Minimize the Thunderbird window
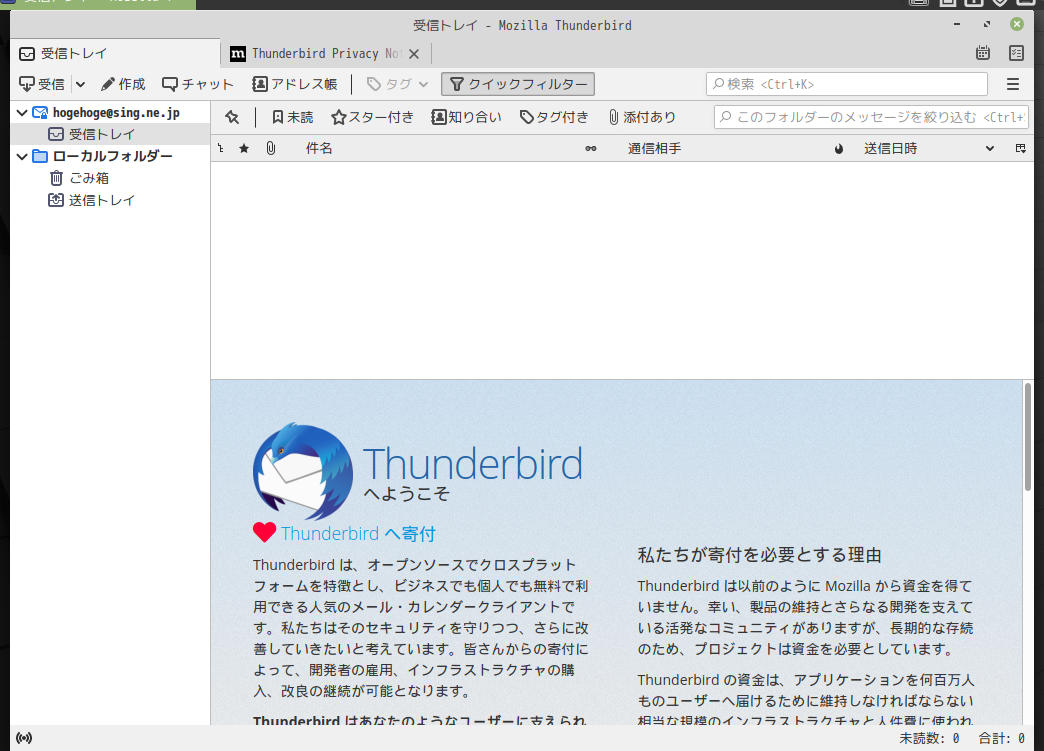 click(957, 24)
